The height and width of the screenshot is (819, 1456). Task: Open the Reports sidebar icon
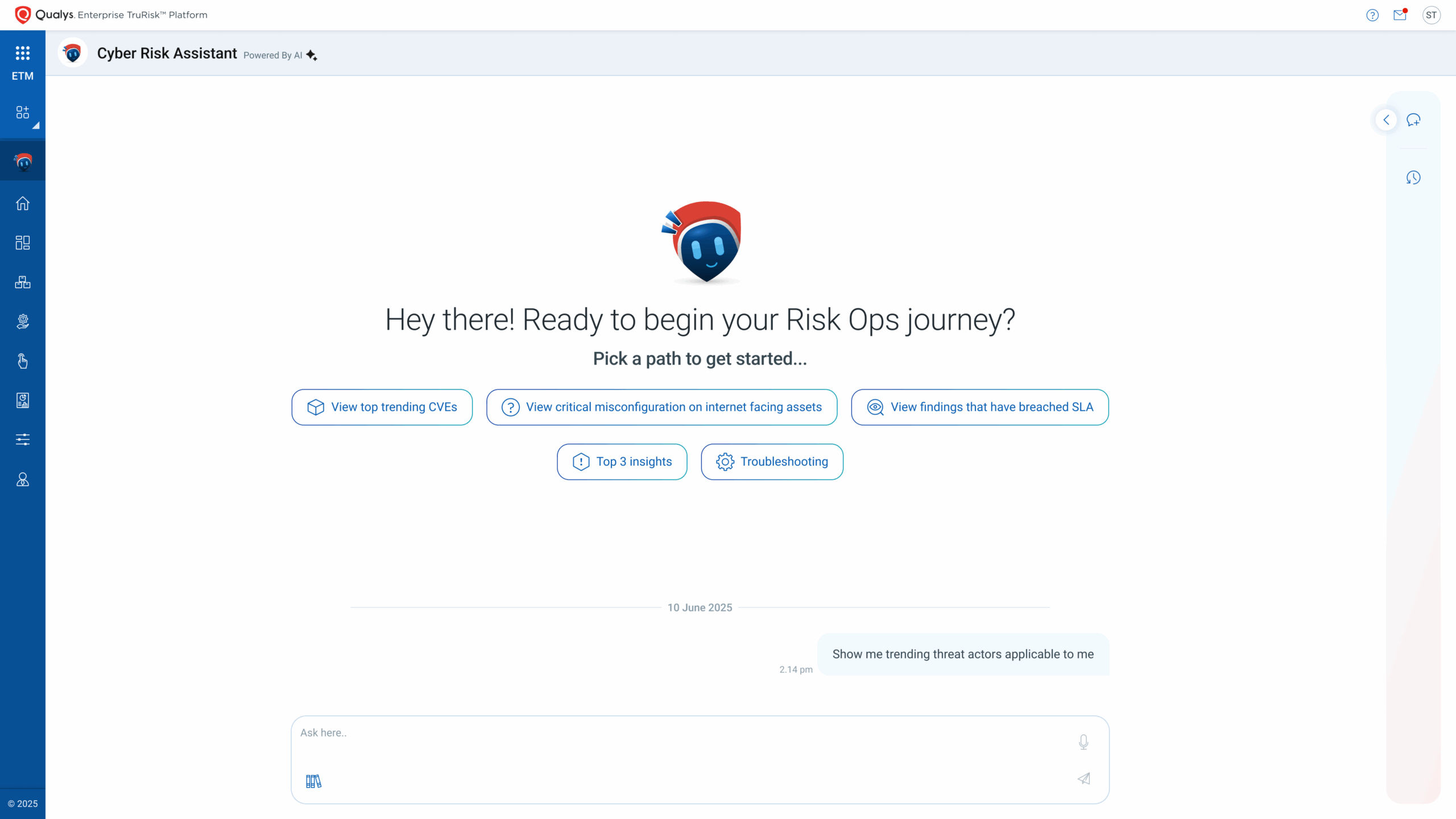coord(23,400)
